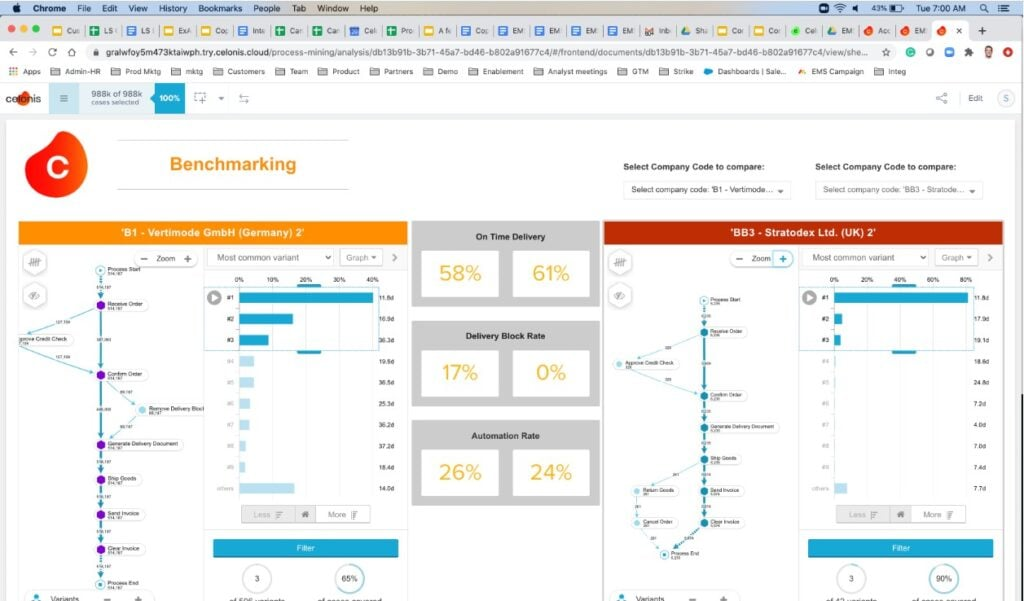Open the Apple menu
The height and width of the screenshot is (601, 1024).
click(16, 8)
